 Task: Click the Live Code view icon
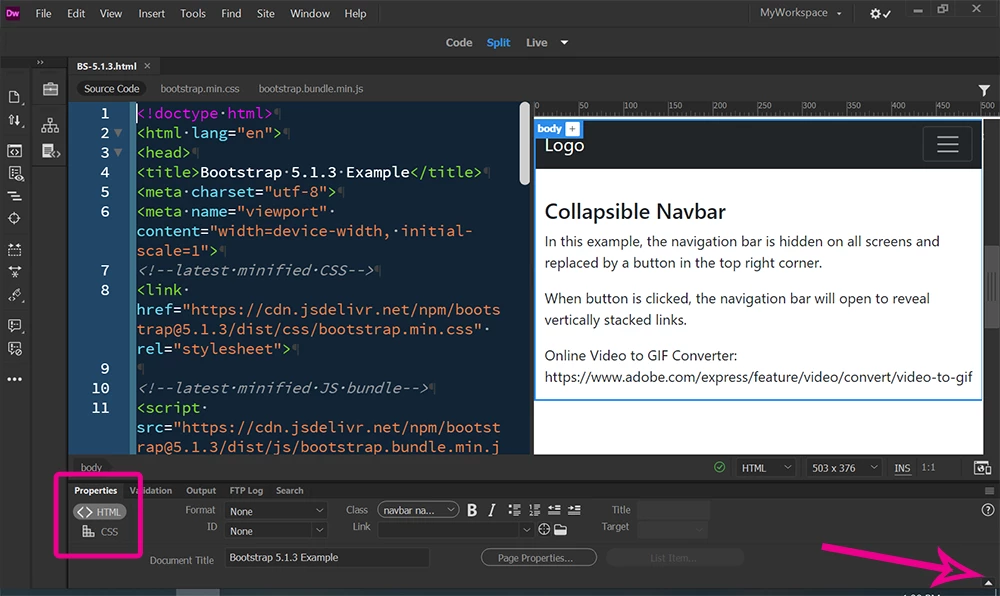pyautogui.click(x=15, y=151)
